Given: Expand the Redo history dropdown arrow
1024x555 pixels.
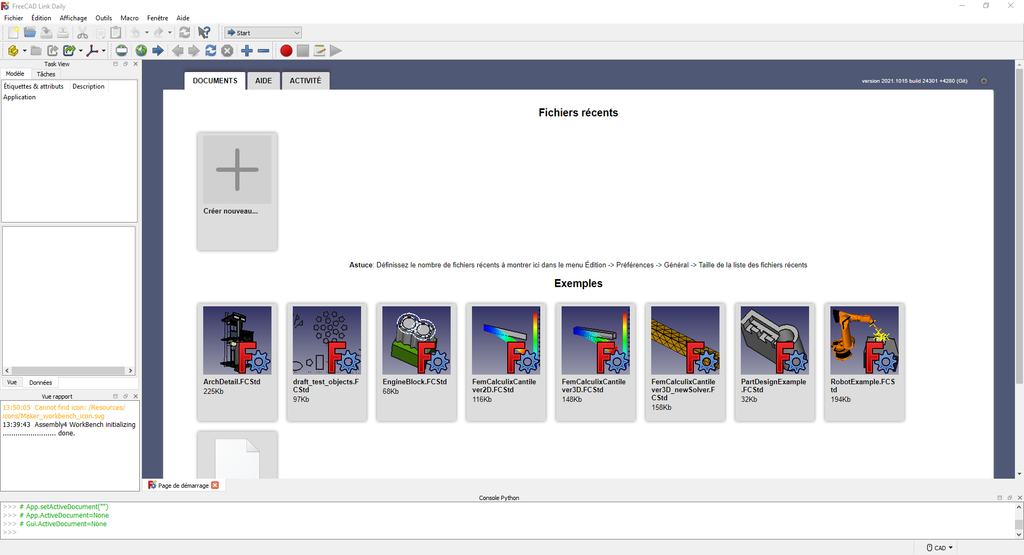Looking at the screenshot, I should (x=170, y=32).
